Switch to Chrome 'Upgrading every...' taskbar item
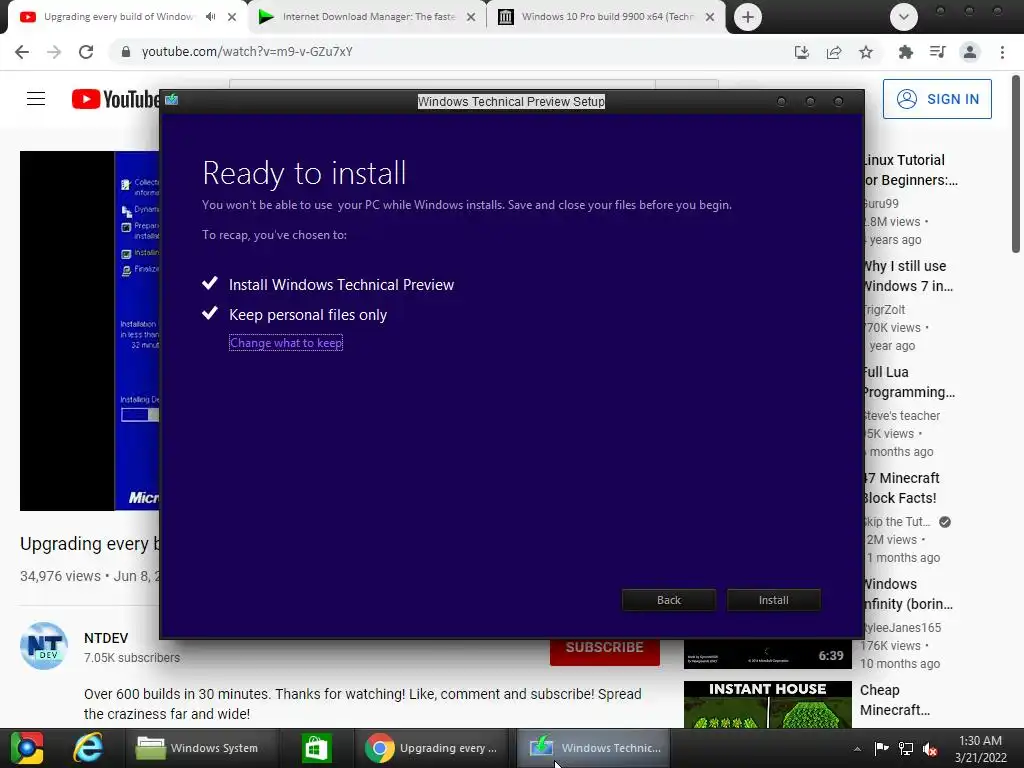This screenshot has width=1024, height=768. click(x=433, y=748)
